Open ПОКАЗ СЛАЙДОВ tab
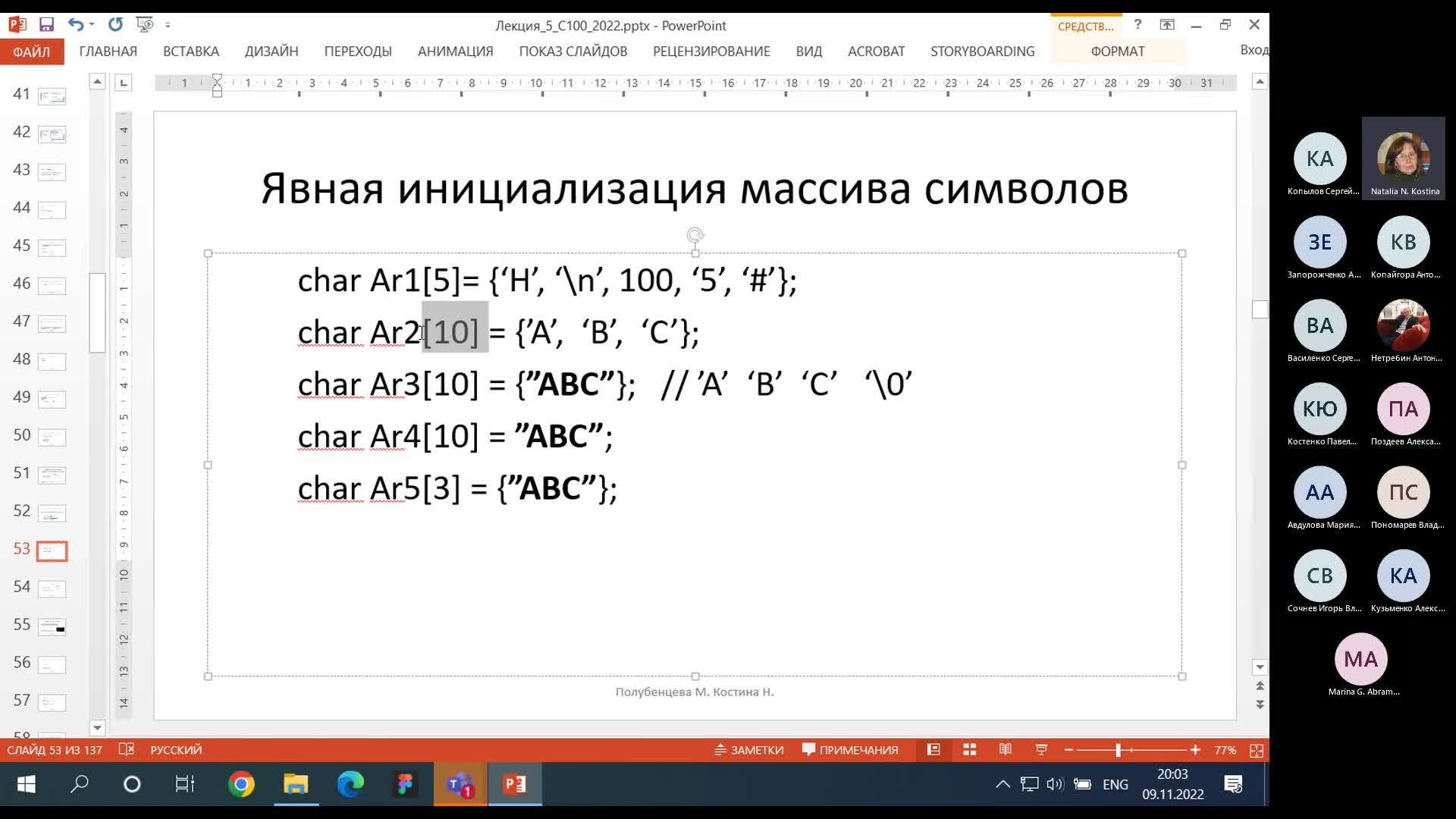Image resolution: width=1456 pixels, height=819 pixels. coord(573,52)
